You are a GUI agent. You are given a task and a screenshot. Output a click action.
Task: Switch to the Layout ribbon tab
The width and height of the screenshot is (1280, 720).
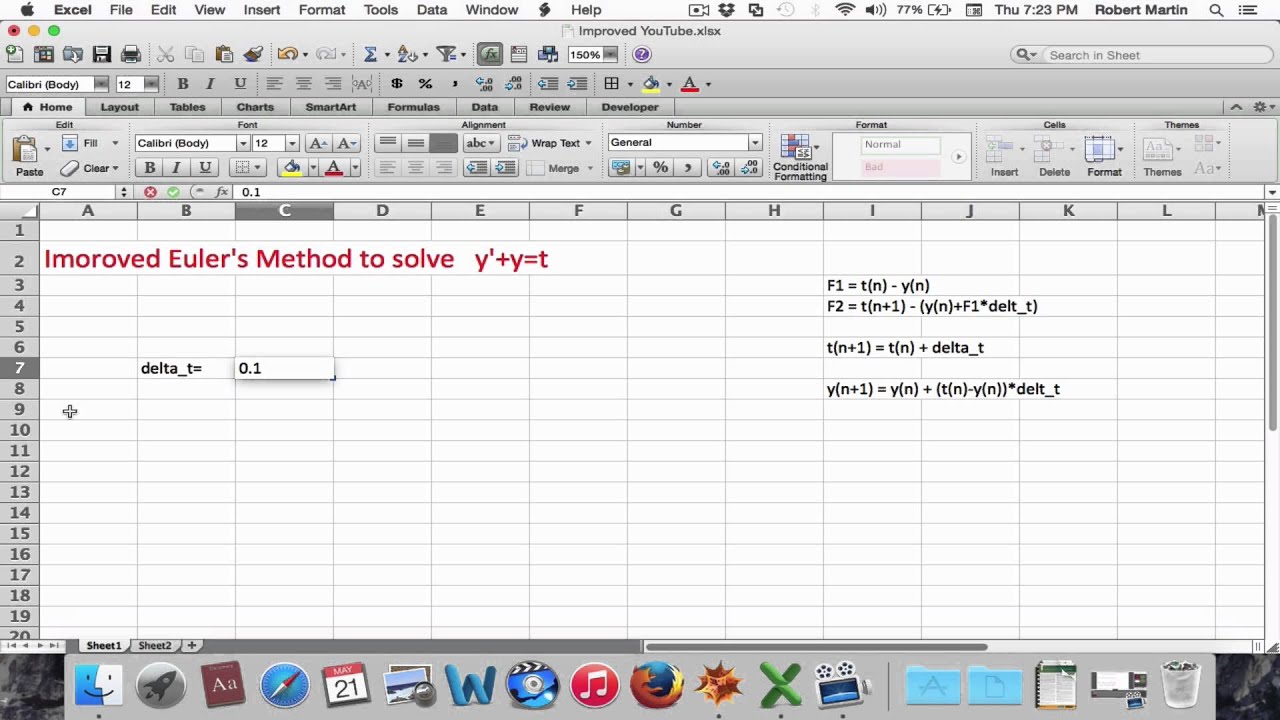[119, 107]
